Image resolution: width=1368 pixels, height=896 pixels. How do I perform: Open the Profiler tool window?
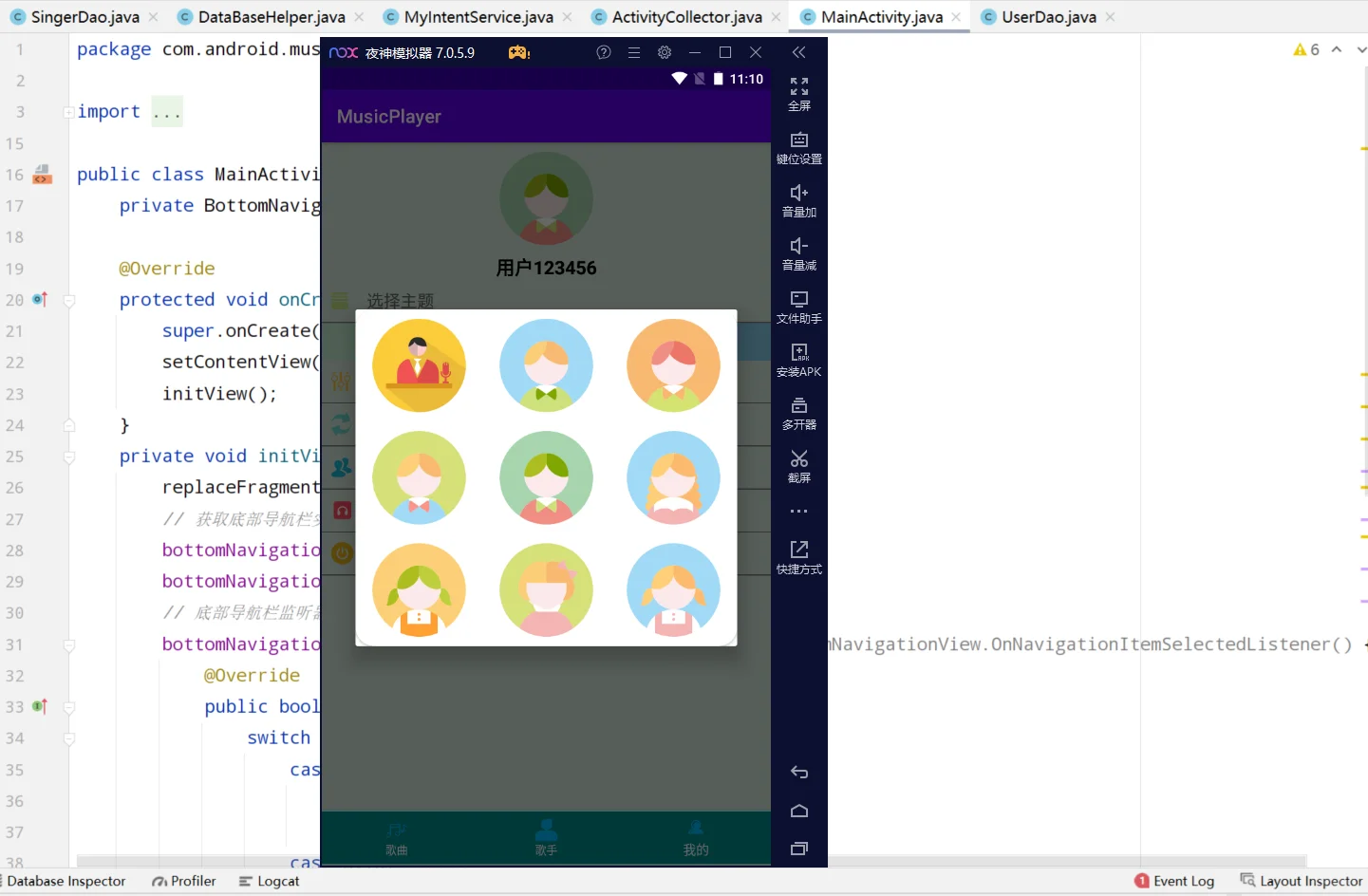pyautogui.click(x=184, y=881)
